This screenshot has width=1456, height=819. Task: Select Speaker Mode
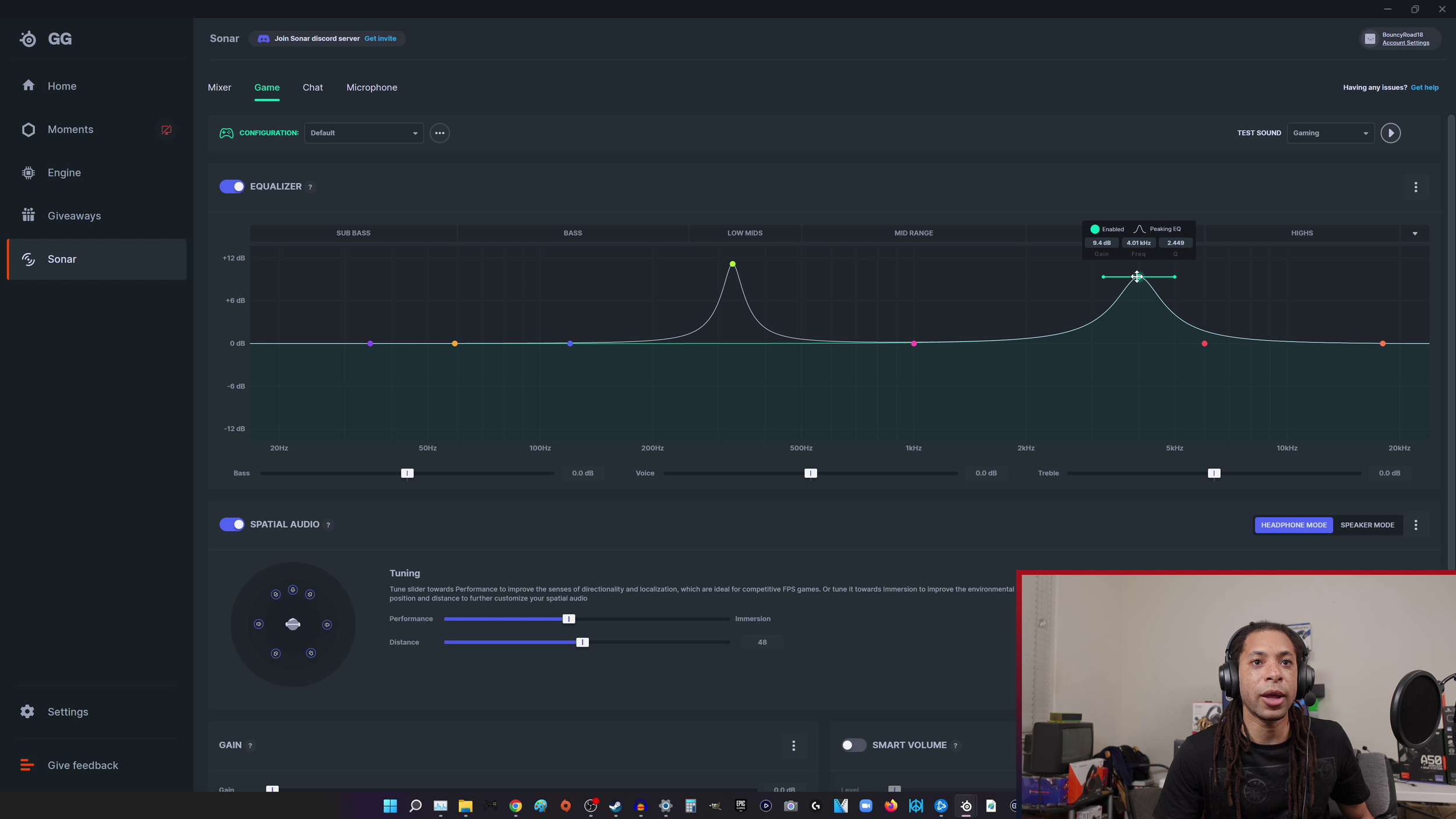point(1367,525)
